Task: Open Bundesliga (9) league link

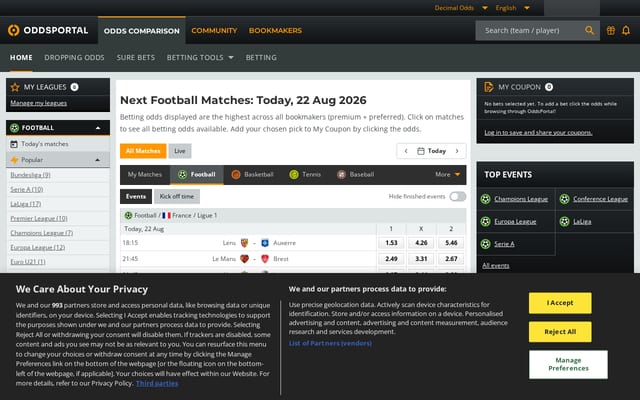Action: [31, 175]
